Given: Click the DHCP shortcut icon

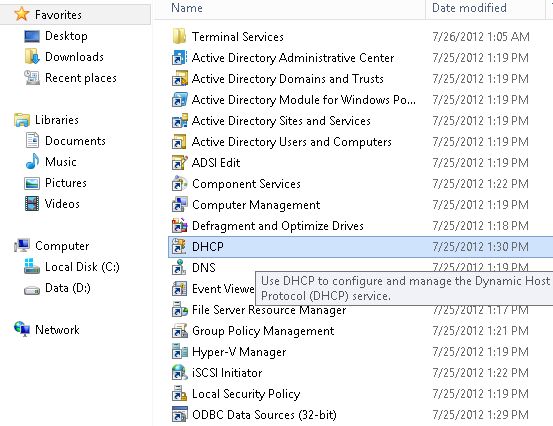Looking at the screenshot, I should [180, 247].
